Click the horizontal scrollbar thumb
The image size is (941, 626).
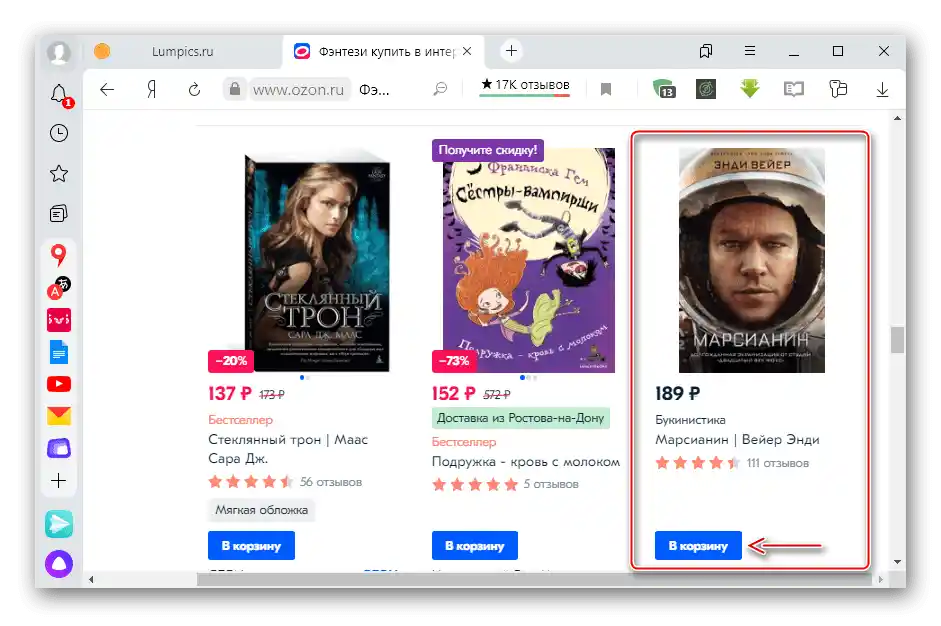tap(534, 579)
